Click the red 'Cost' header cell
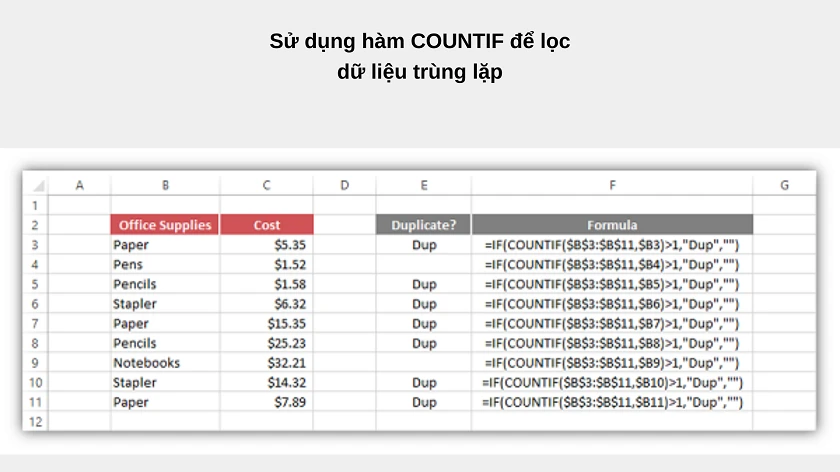 point(266,225)
